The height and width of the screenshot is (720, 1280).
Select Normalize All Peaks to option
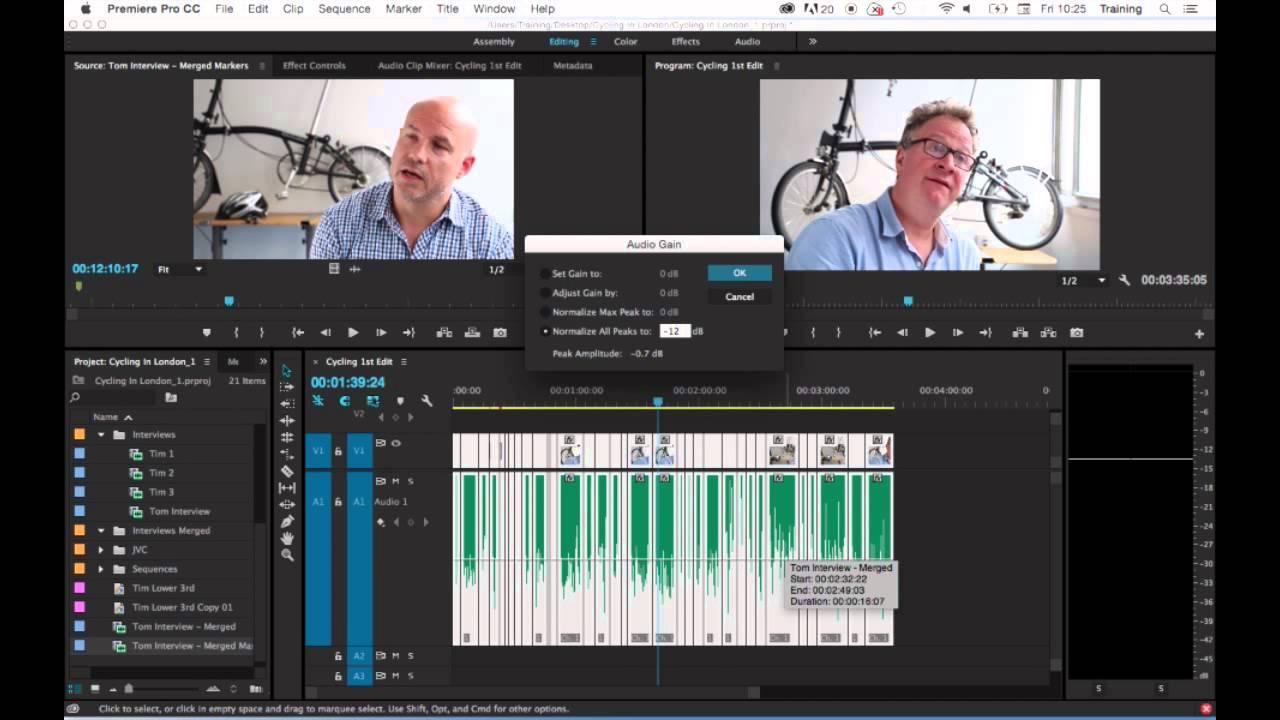tap(545, 331)
